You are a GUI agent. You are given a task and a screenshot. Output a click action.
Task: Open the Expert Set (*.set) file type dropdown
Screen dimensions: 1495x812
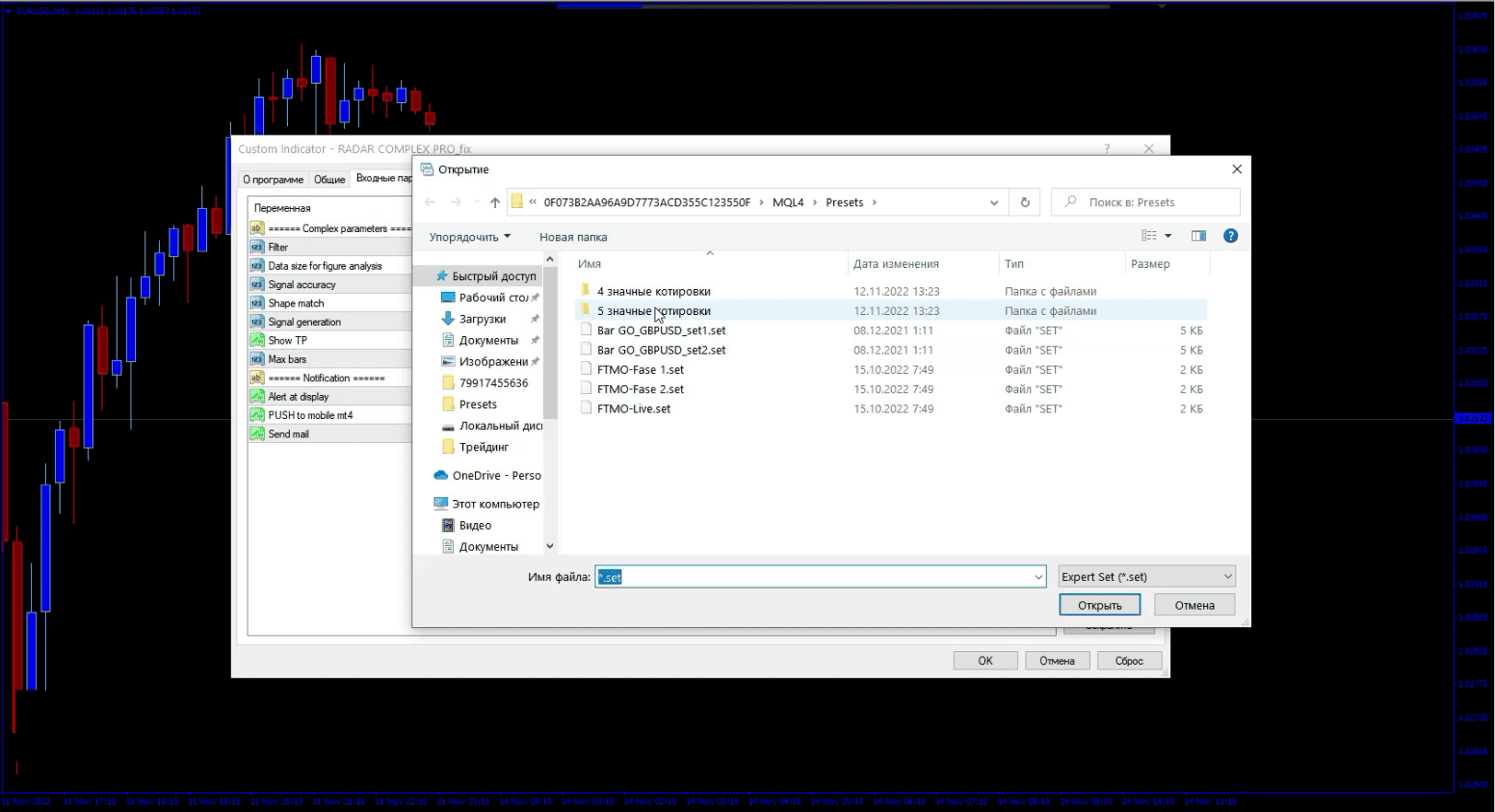1146,577
